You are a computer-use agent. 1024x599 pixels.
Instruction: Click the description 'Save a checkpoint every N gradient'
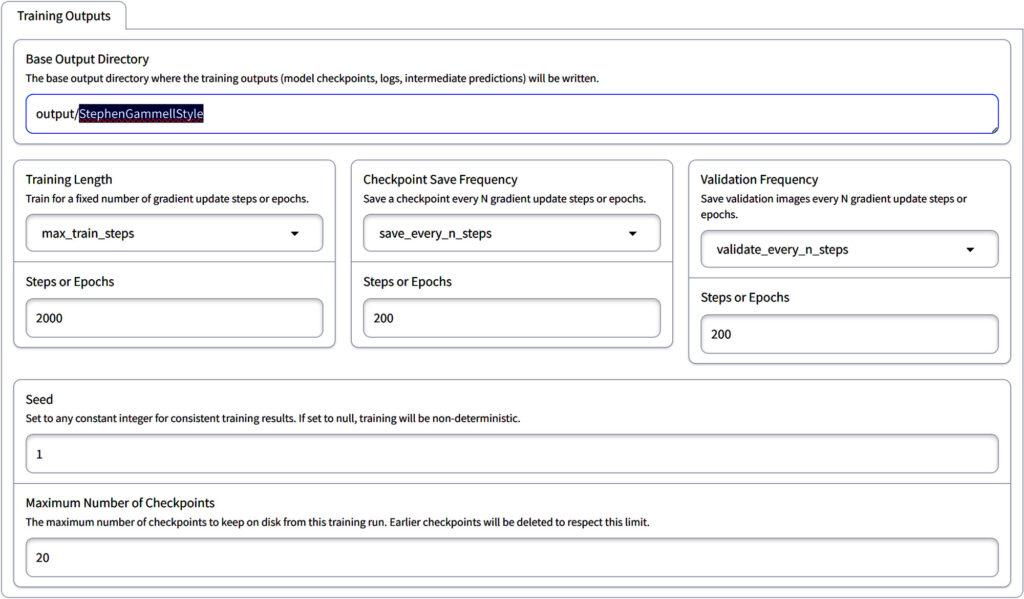click(504, 199)
